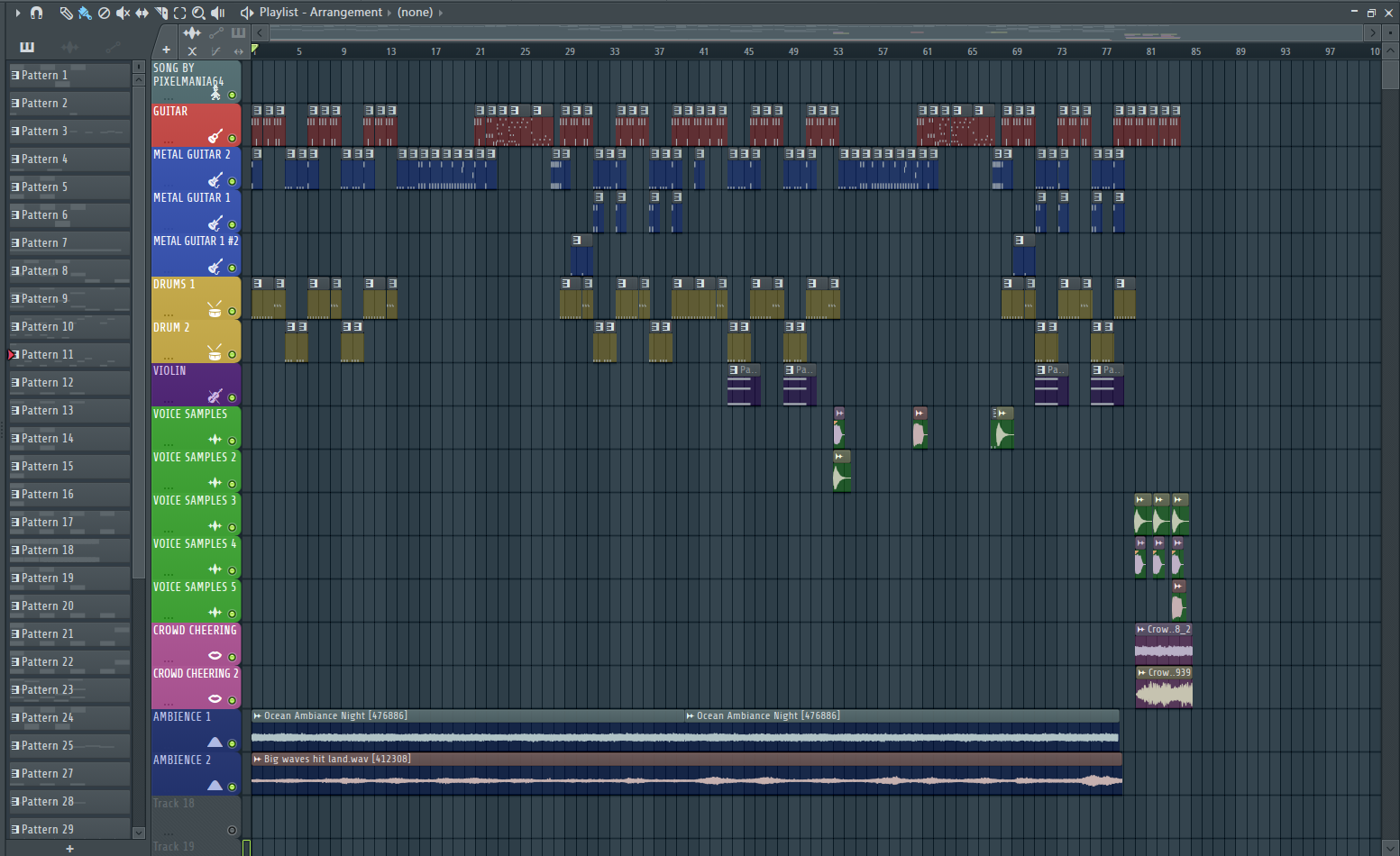Open the first Ocean Ambiance Night clip menu
Screen dimensions: 1400x856
(x=257, y=716)
